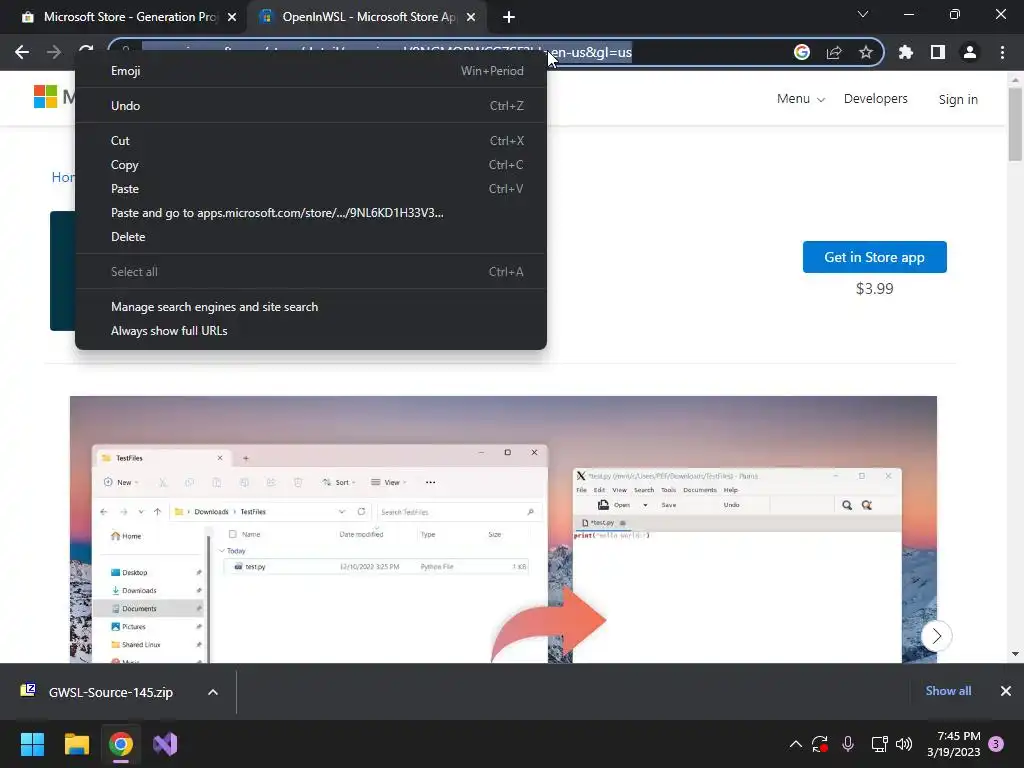1024x768 pixels.
Task: Open File Explorer from taskbar
Action: tap(76, 744)
